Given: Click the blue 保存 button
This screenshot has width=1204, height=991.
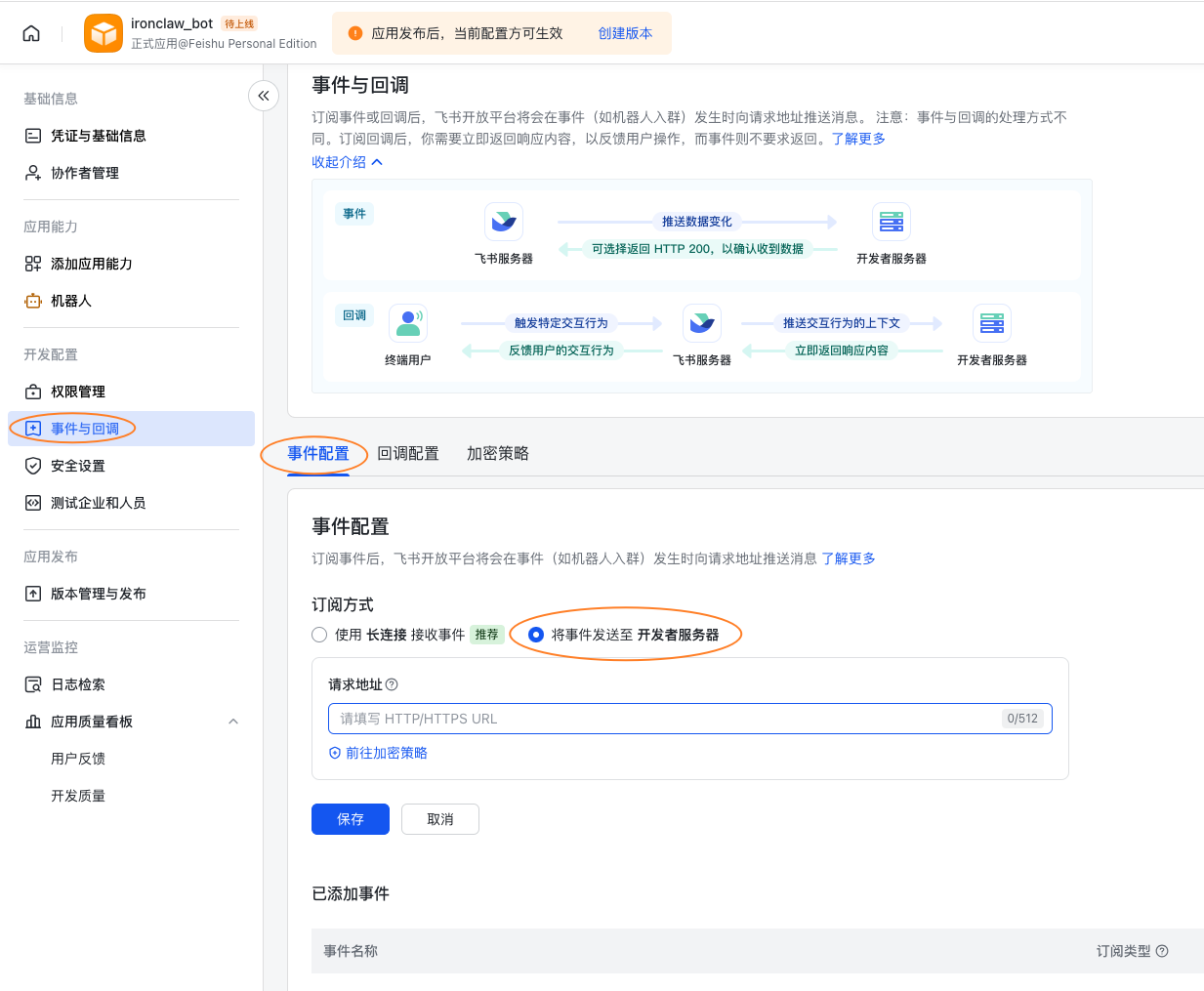Looking at the screenshot, I should tap(351, 819).
